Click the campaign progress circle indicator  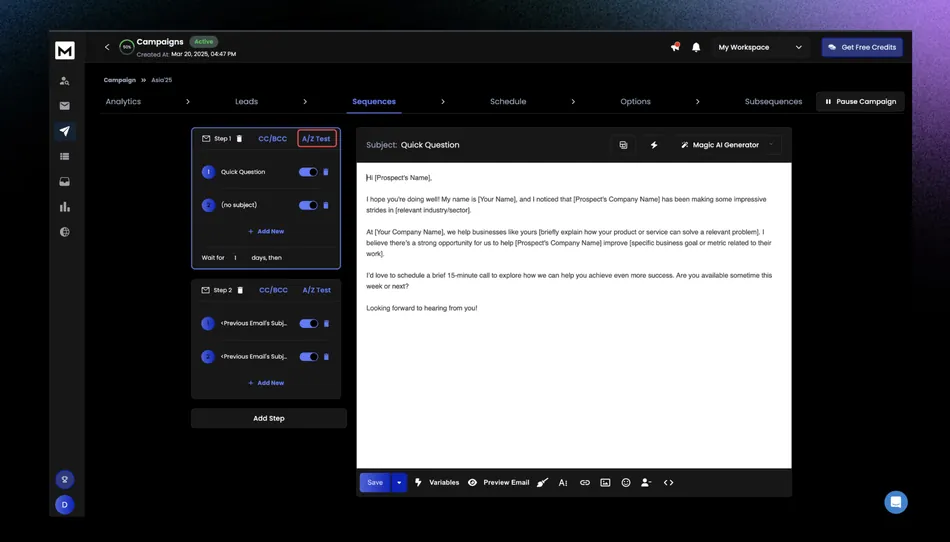coord(127,47)
